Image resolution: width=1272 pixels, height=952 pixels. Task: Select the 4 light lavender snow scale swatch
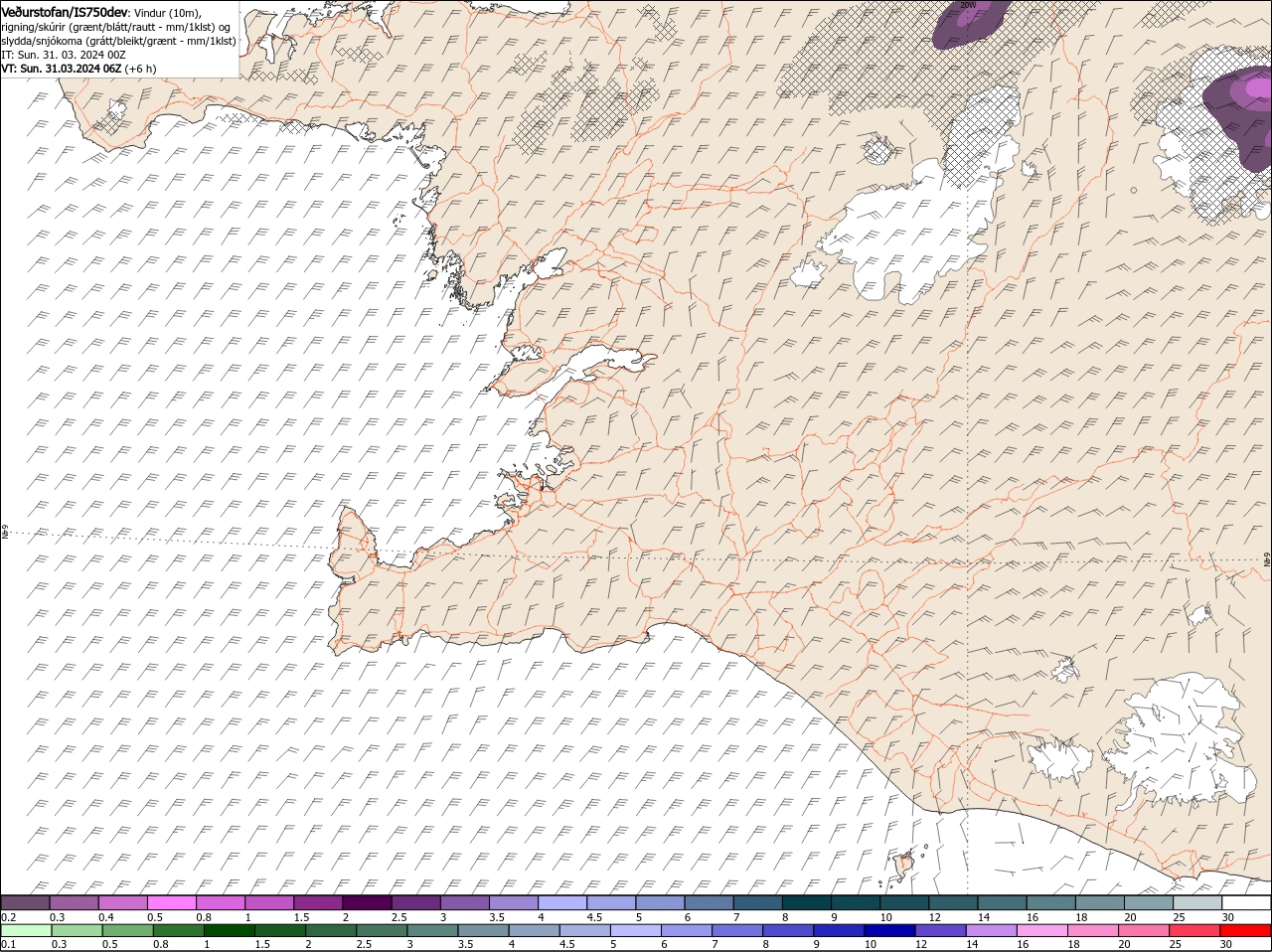pyautogui.click(x=561, y=903)
